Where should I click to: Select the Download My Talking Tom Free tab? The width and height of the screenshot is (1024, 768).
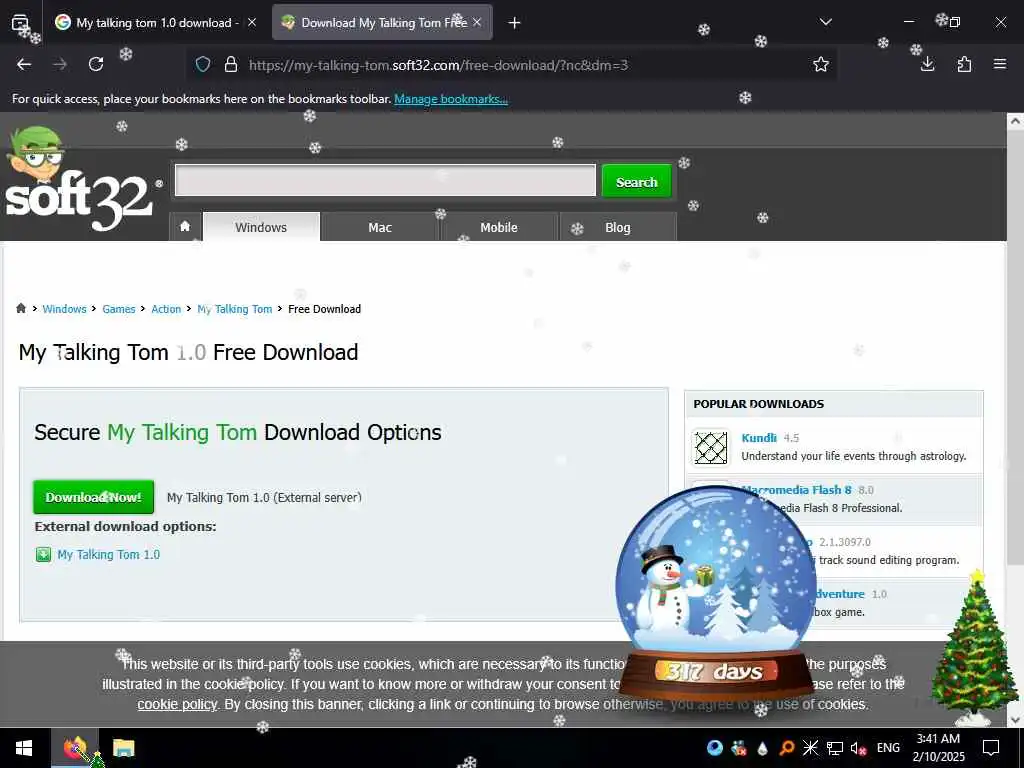[x=383, y=23]
